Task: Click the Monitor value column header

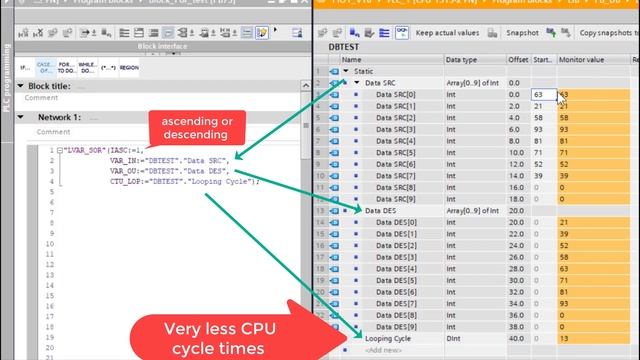Action: pyautogui.click(x=593, y=60)
